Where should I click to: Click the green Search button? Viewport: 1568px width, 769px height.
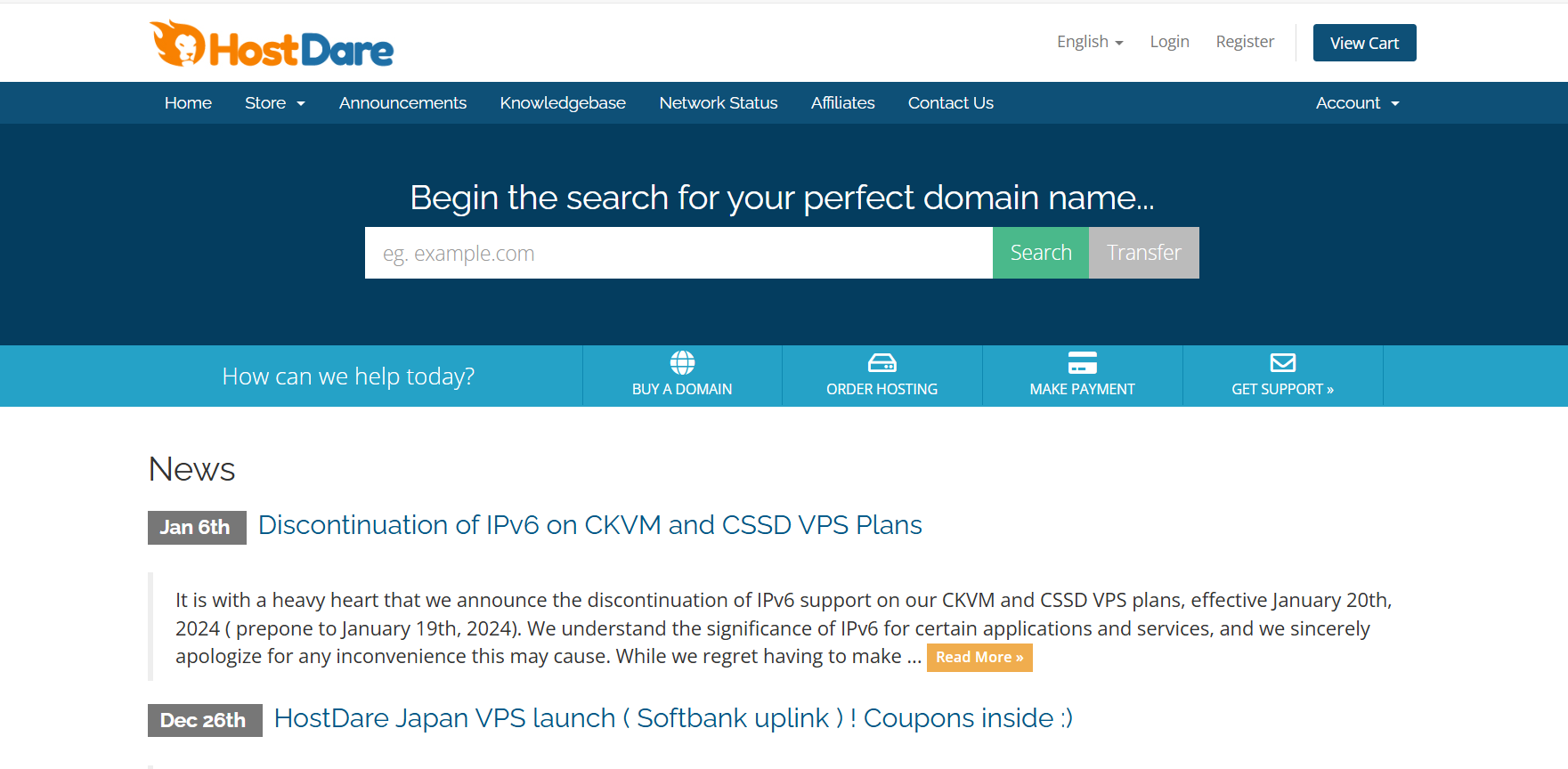(1040, 253)
